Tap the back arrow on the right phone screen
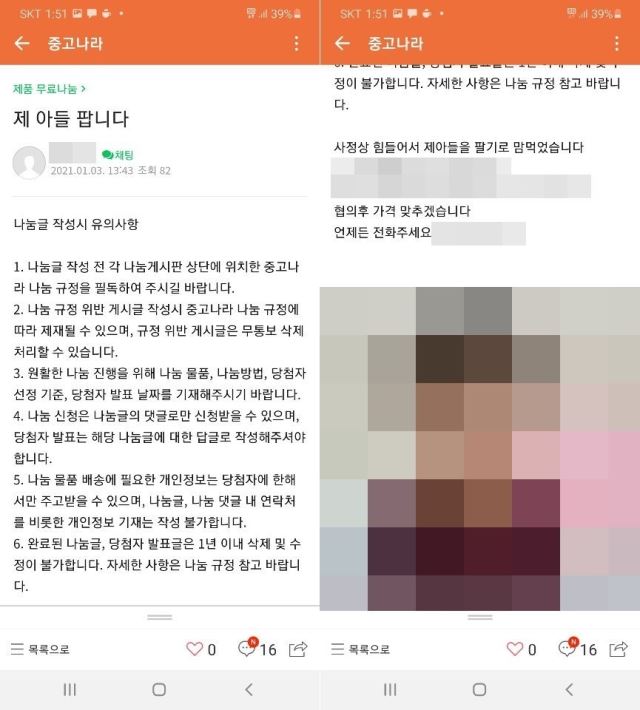Viewport: 640px width, 710px height. pos(342,43)
